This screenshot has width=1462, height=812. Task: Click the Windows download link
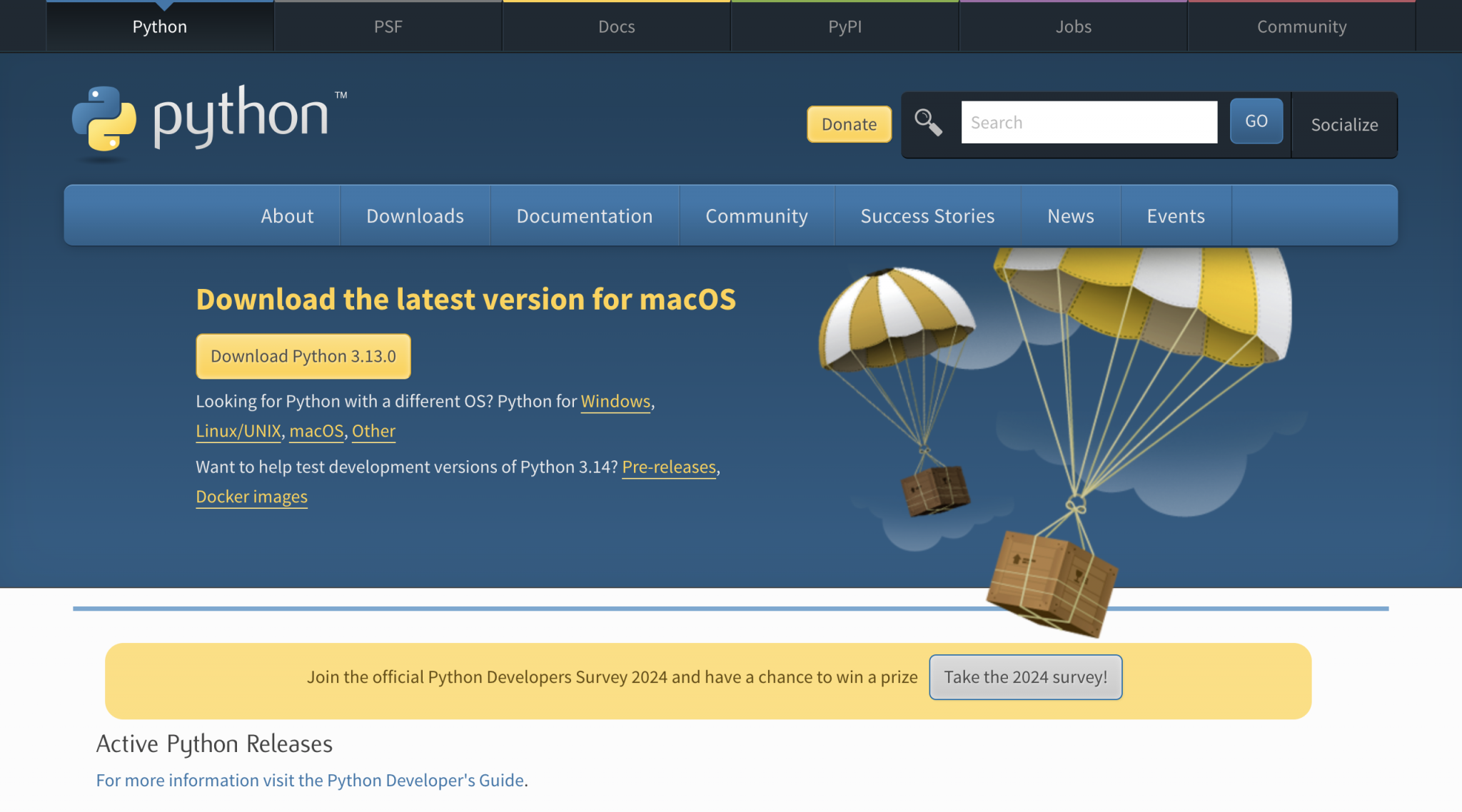point(615,402)
